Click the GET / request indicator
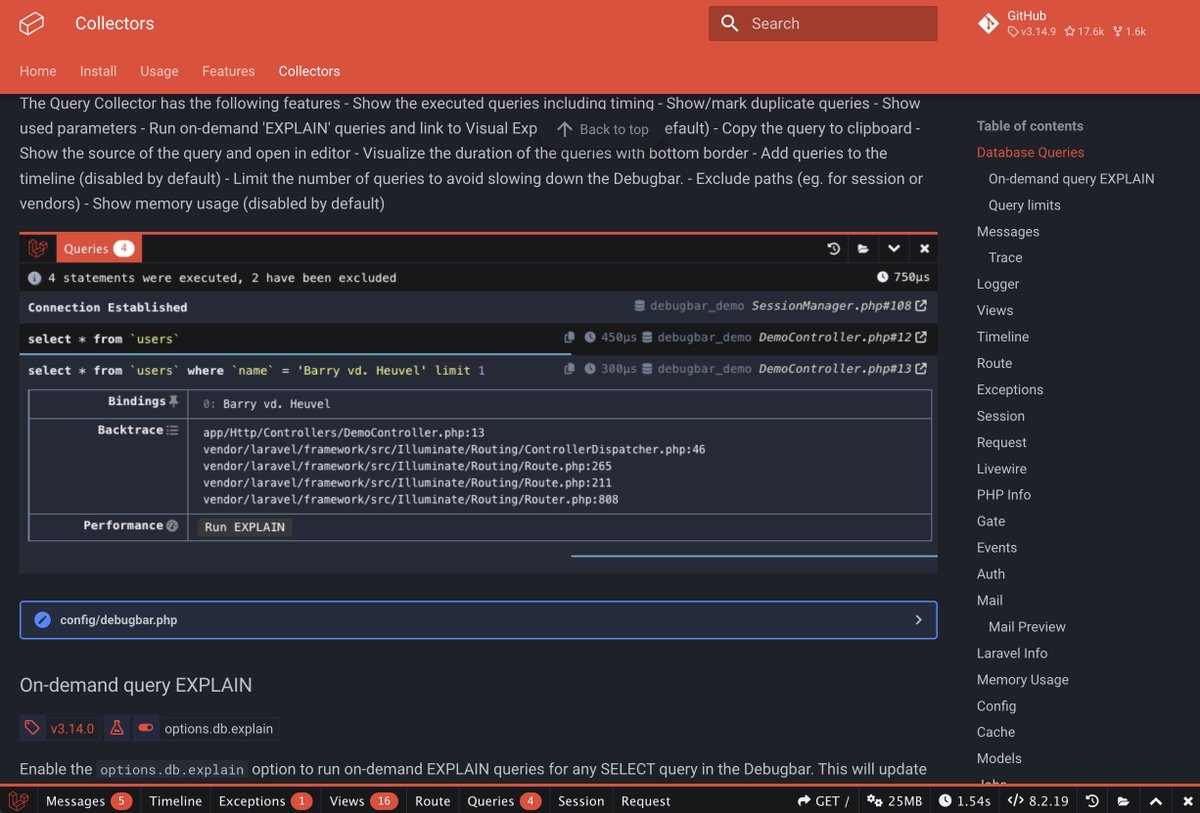The width and height of the screenshot is (1200, 813). (823, 801)
